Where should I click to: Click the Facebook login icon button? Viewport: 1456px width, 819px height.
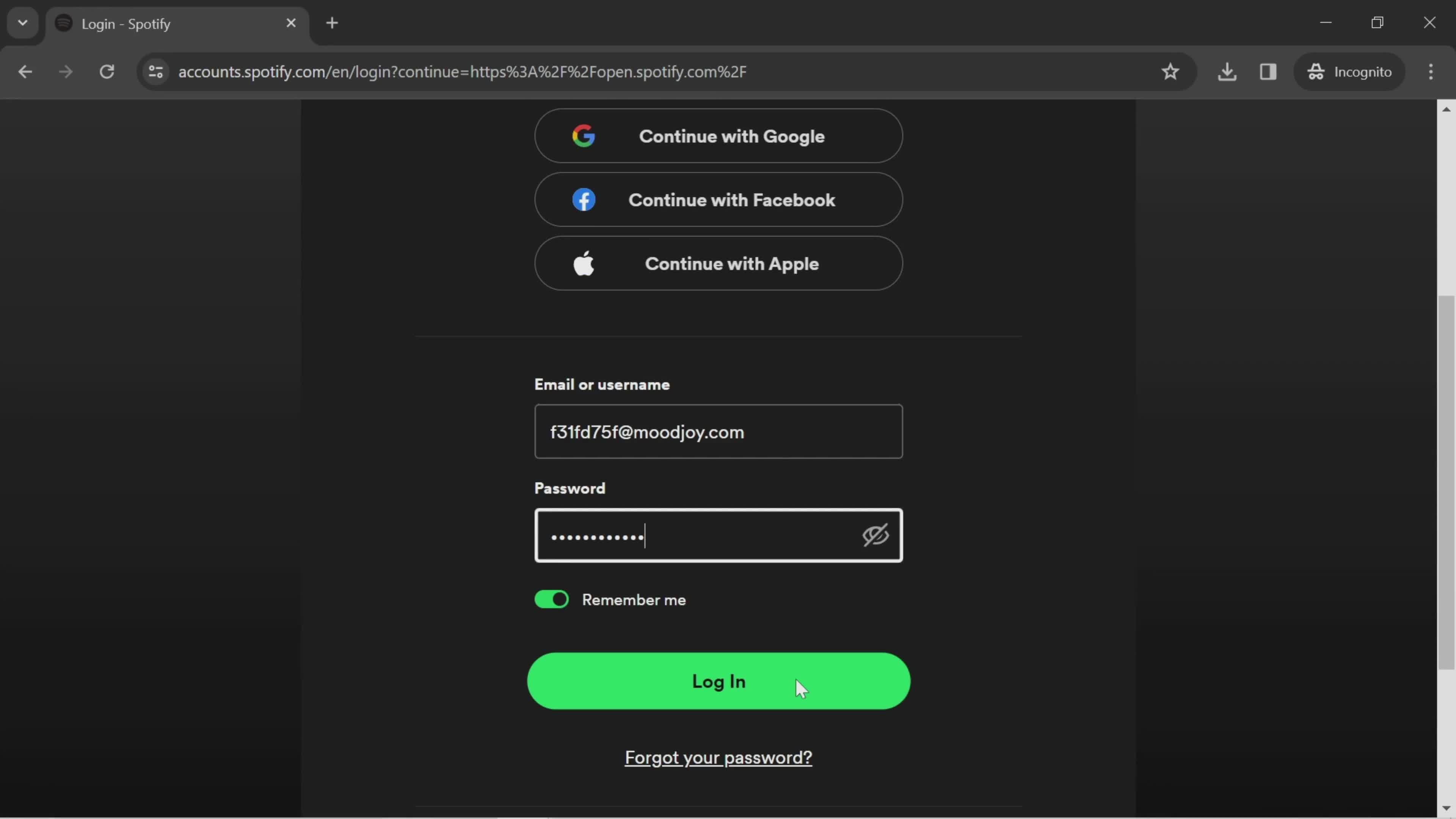583,199
